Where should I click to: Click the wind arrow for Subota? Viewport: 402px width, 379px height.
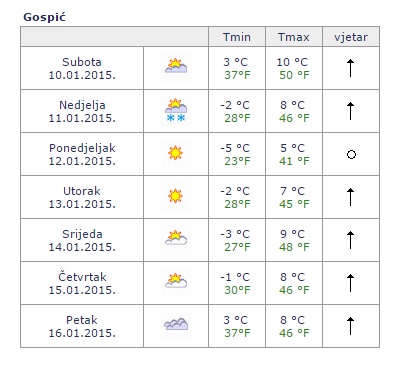pos(350,68)
